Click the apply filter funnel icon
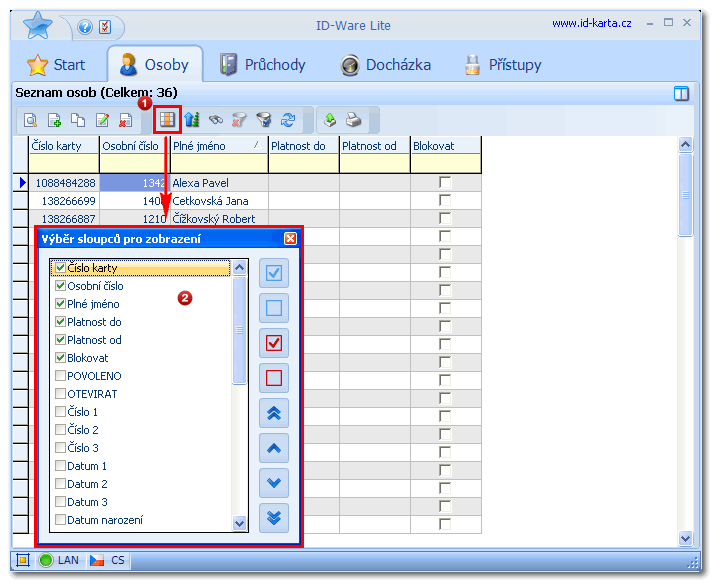713x583 pixels. 264,120
